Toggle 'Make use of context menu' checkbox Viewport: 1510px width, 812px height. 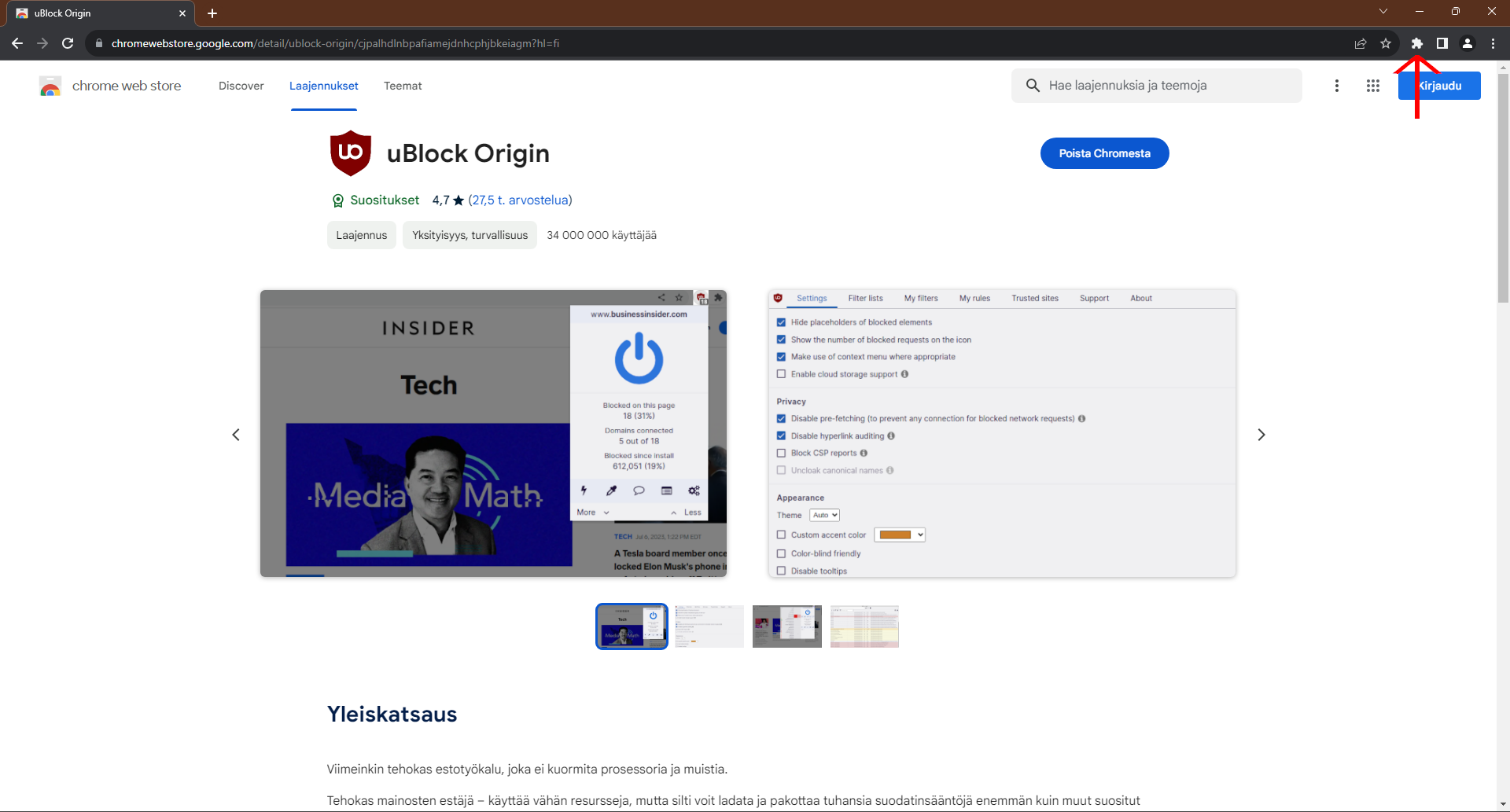[x=781, y=357]
